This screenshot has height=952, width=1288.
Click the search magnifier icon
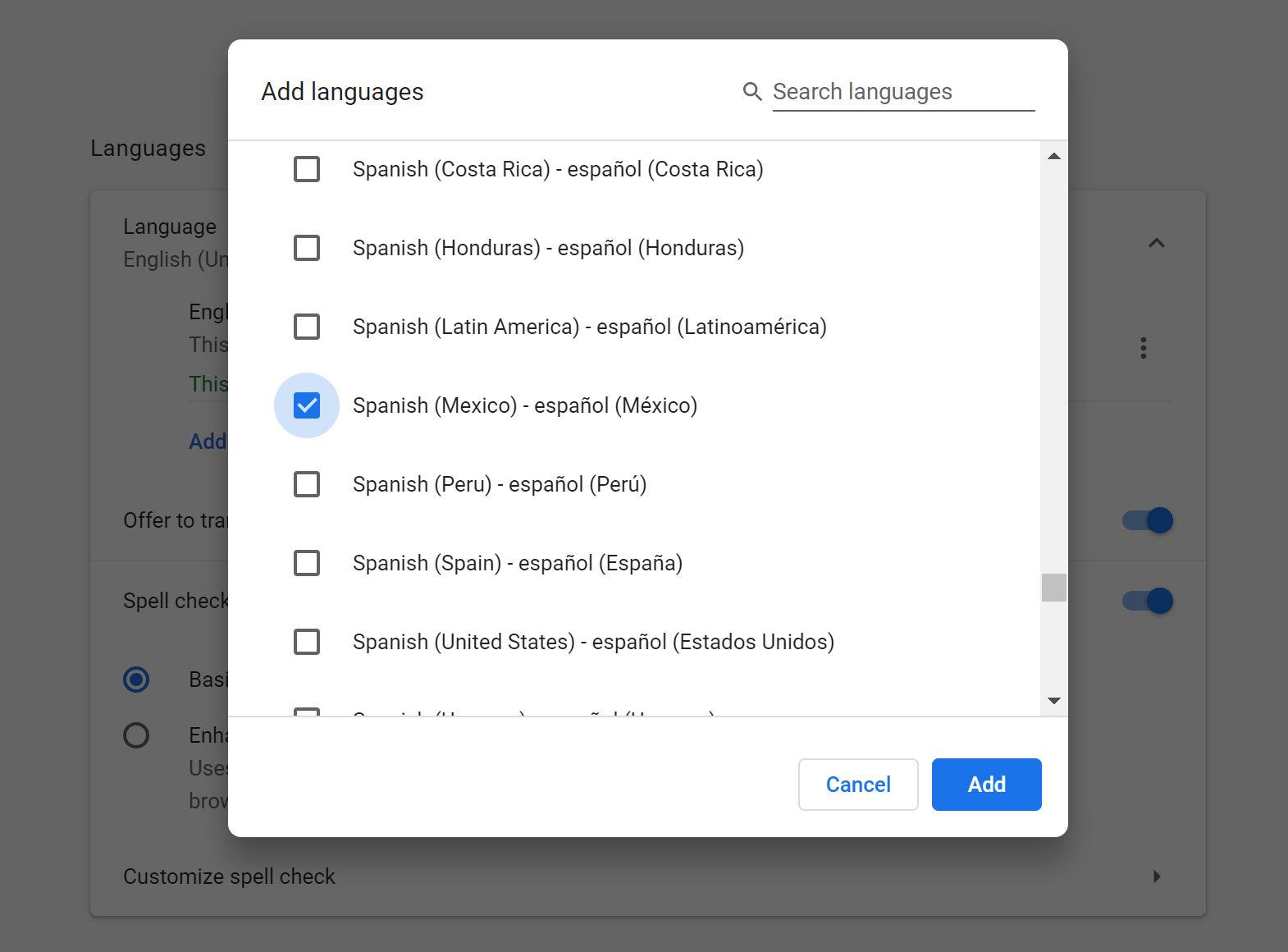click(x=751, y=91)
